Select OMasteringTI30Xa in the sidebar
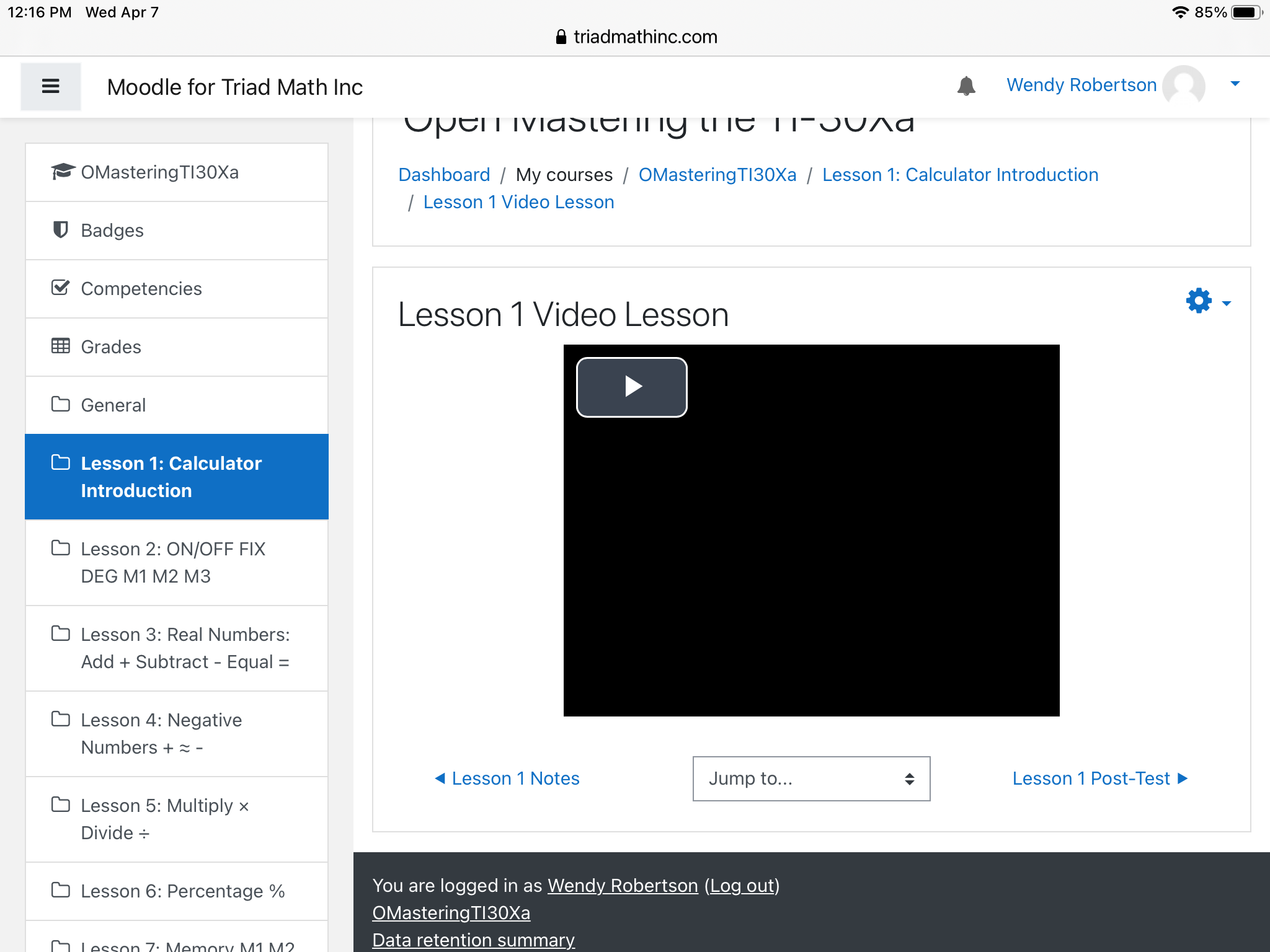 coord(177,172)
